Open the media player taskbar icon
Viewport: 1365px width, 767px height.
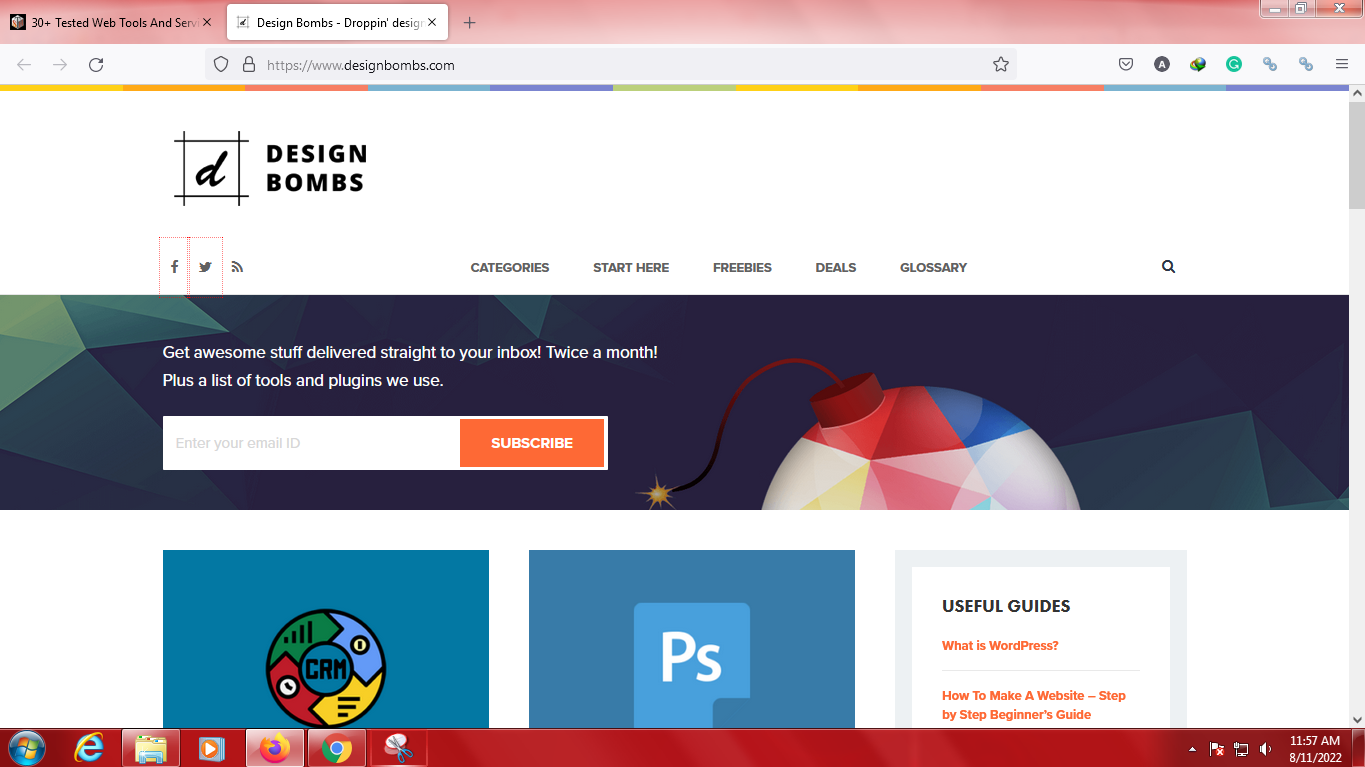tap(211, 748)
